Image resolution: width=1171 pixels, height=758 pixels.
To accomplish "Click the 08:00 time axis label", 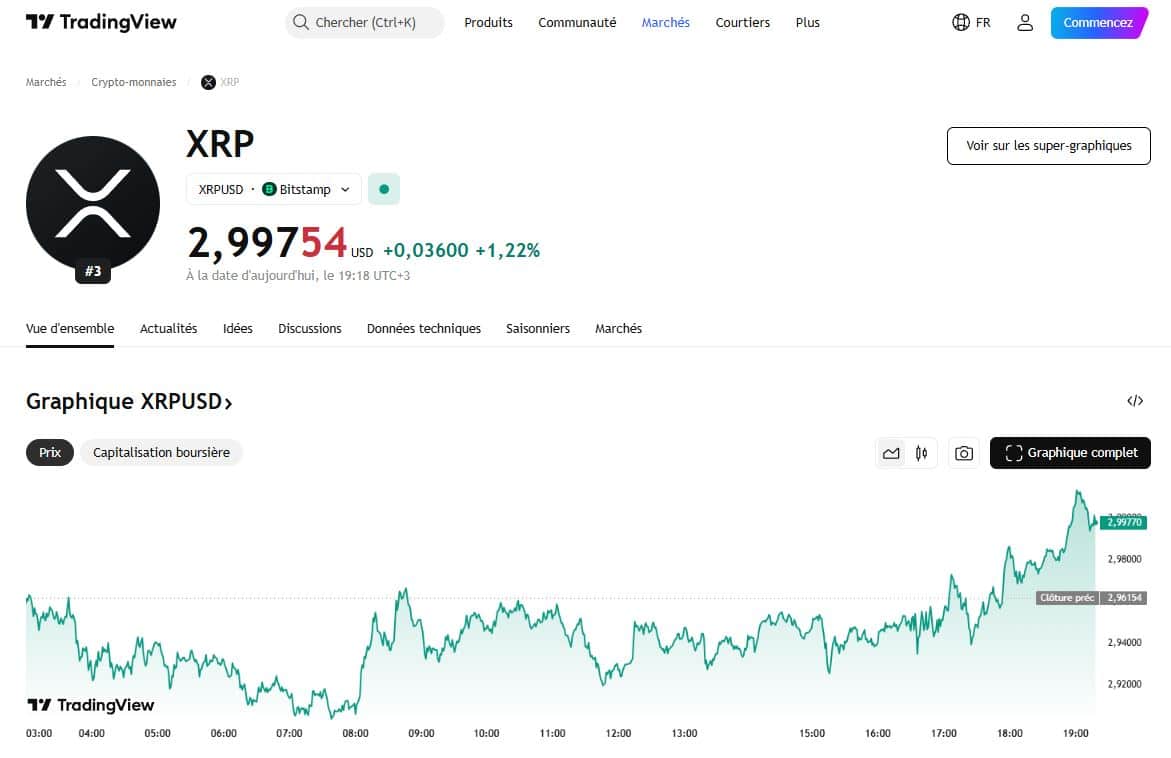I will coord(355,733).
